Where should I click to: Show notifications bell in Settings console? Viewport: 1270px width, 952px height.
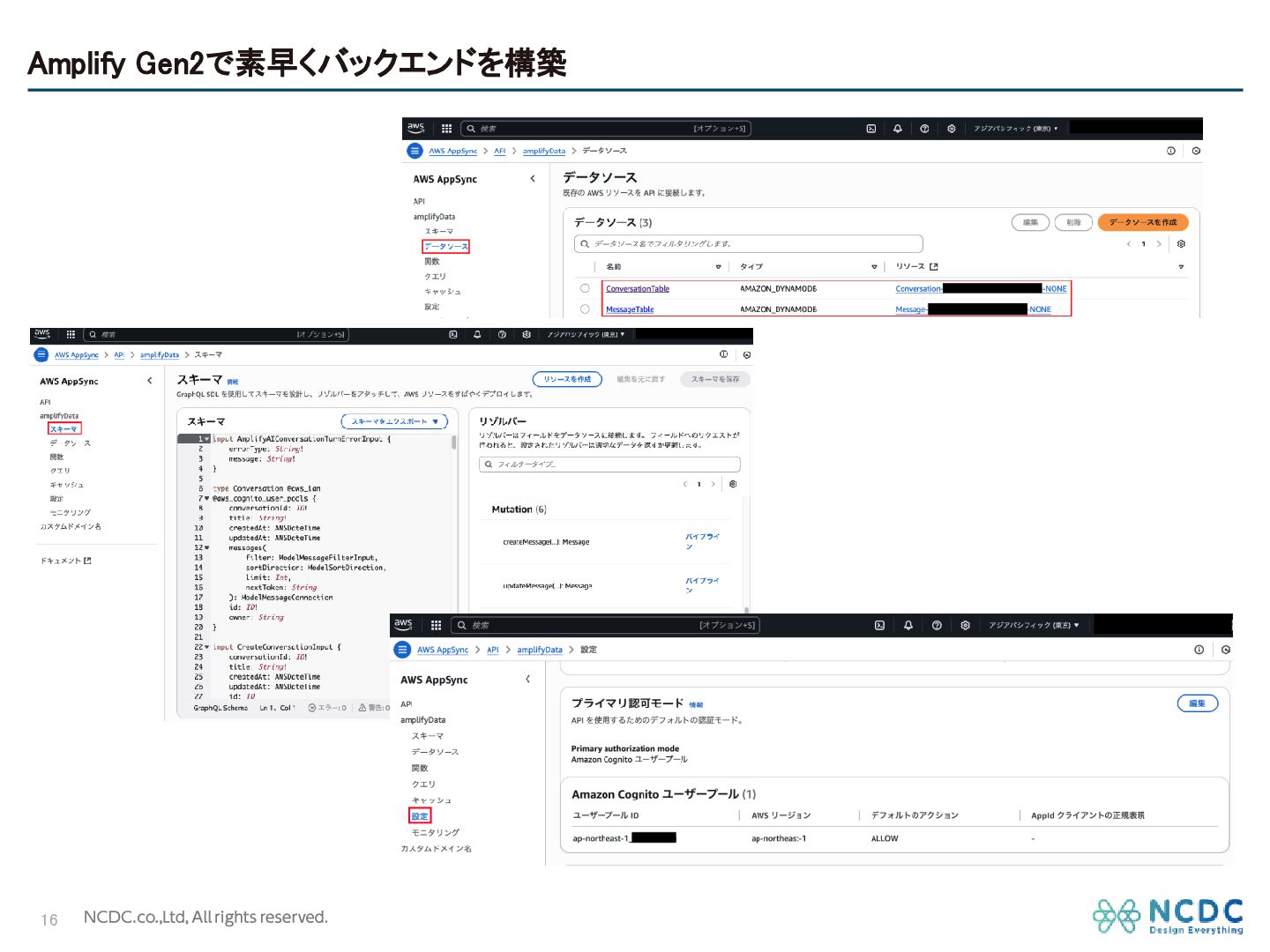point(908,625)
